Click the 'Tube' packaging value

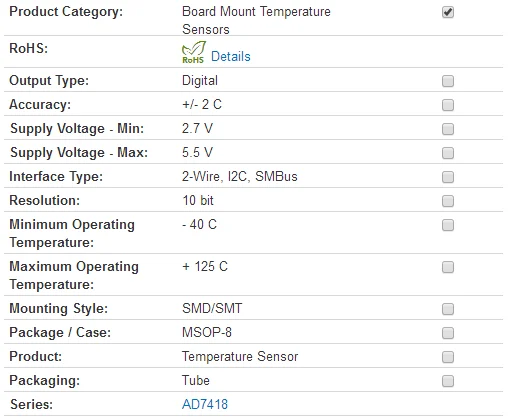point(196,381)
